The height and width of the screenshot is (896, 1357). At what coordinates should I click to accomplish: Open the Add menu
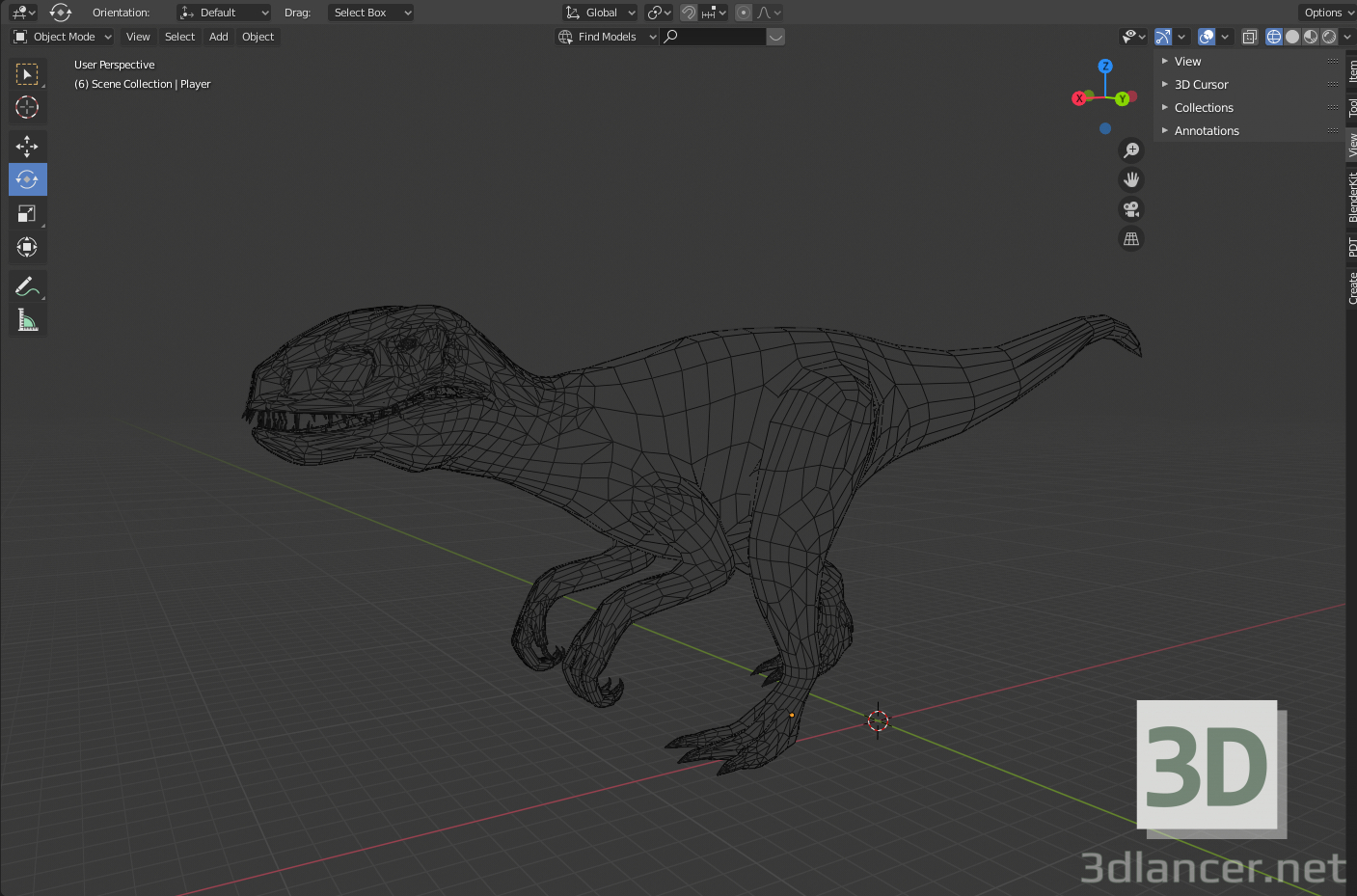click(218, 36)
